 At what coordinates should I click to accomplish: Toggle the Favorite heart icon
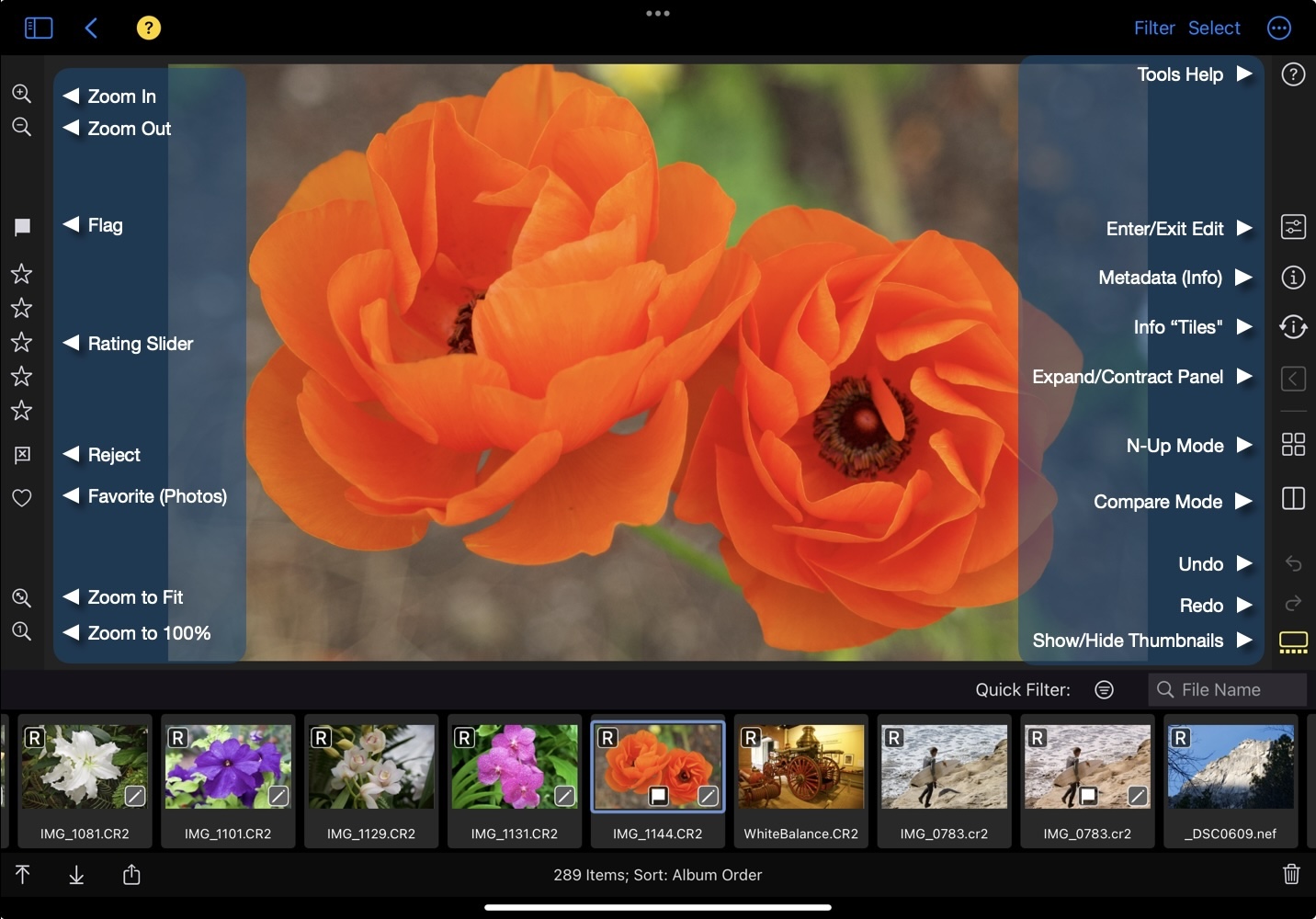[x=22, y=497]
